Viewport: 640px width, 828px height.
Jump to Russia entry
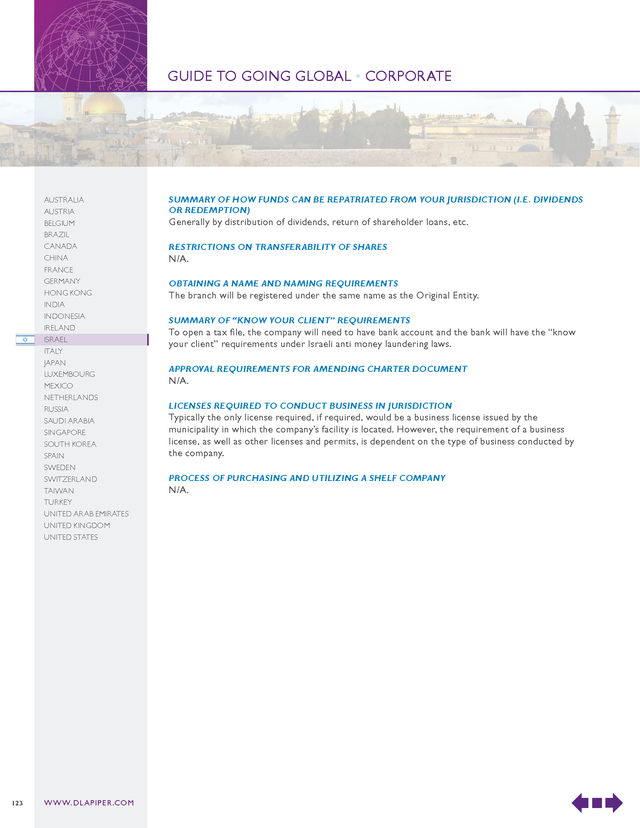point(56,409)
